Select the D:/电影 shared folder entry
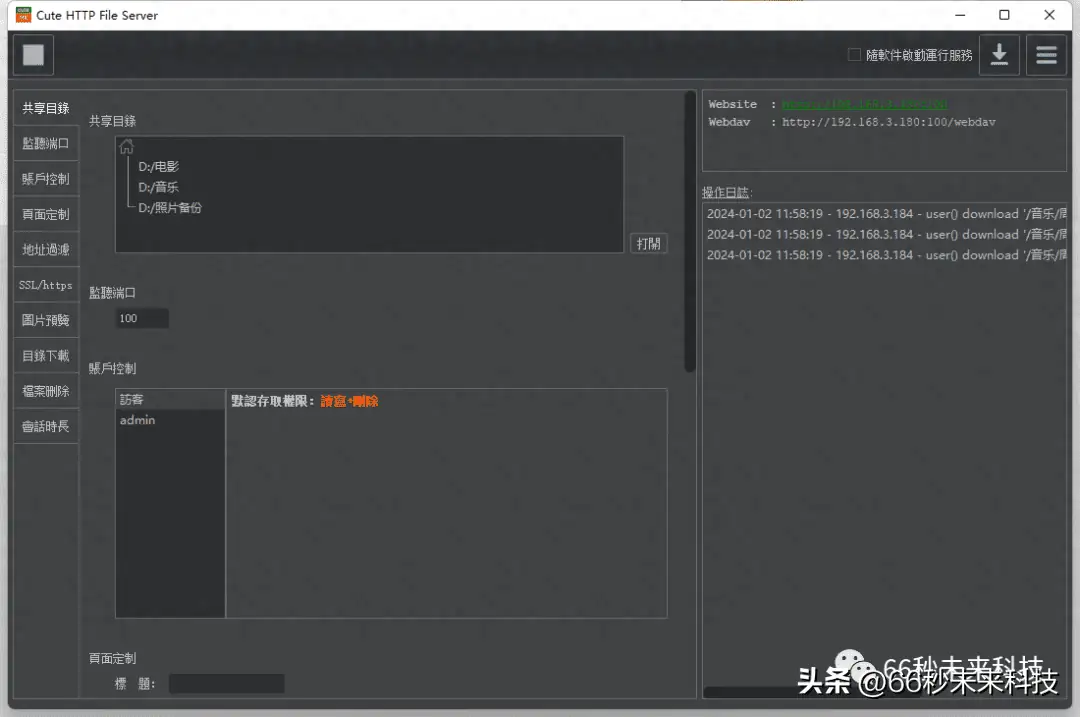 (159, 166)
